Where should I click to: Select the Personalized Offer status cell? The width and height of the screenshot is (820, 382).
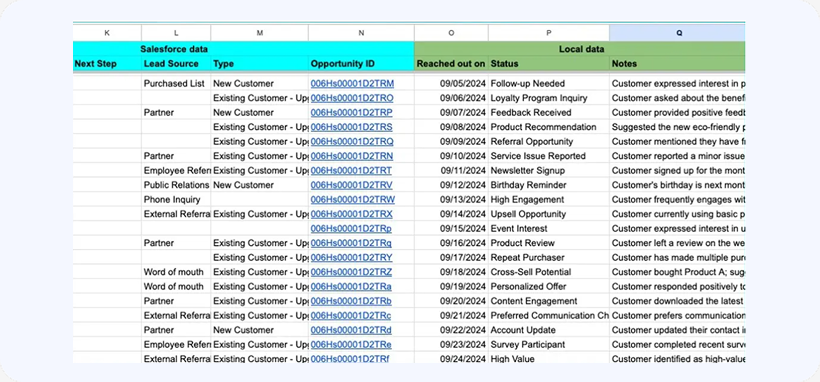coord(549,286)
